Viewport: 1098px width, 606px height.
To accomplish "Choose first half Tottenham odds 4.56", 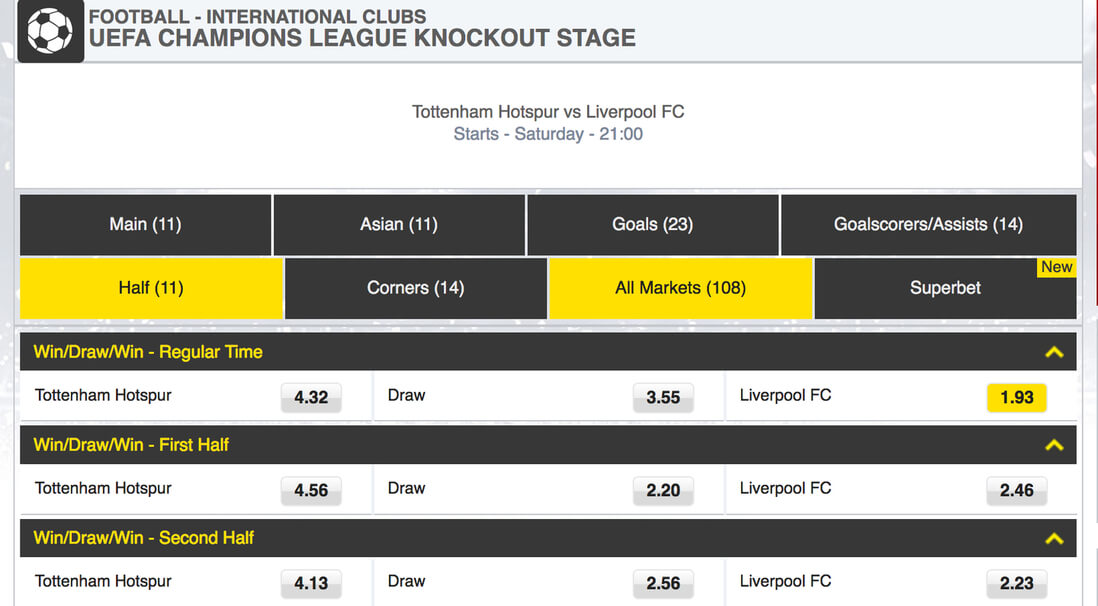I will tap(311, 490).
